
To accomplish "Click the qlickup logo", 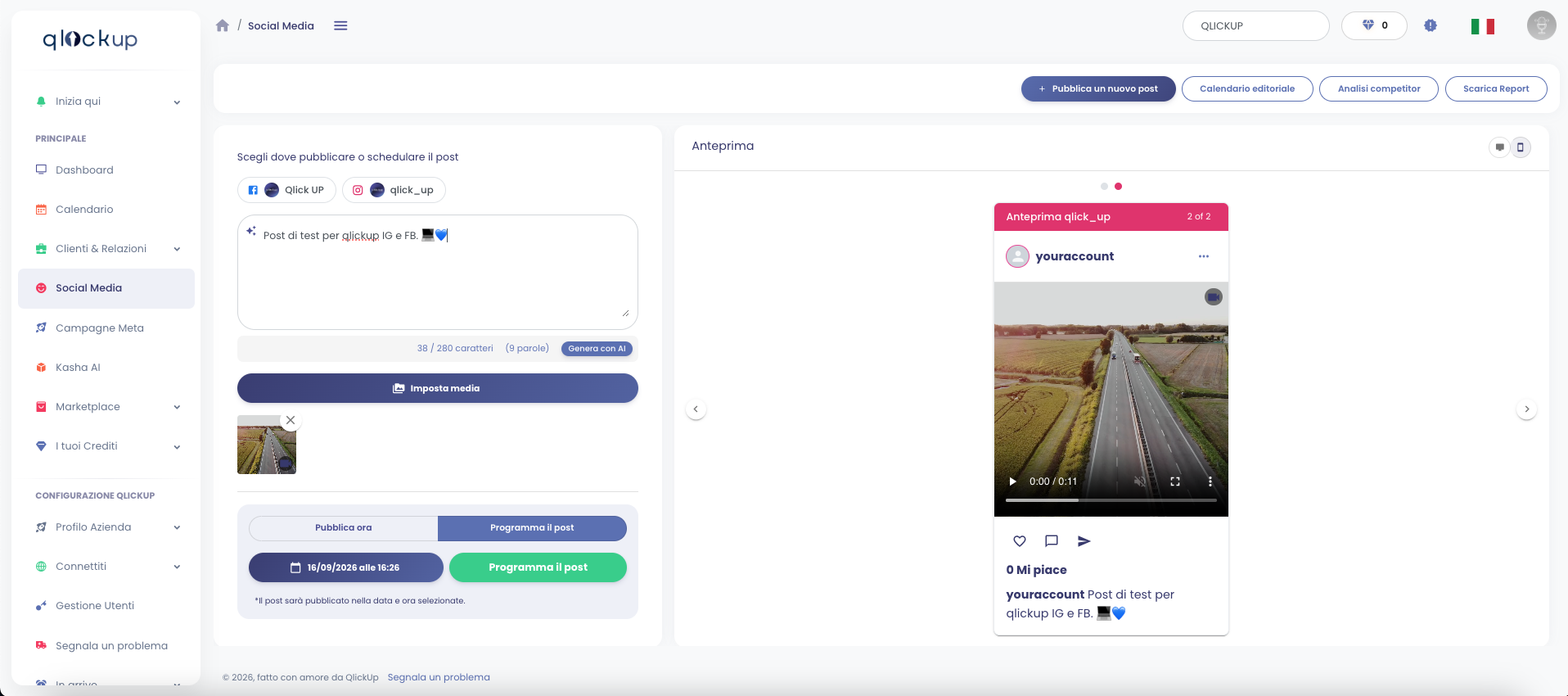I will [90, 38].
